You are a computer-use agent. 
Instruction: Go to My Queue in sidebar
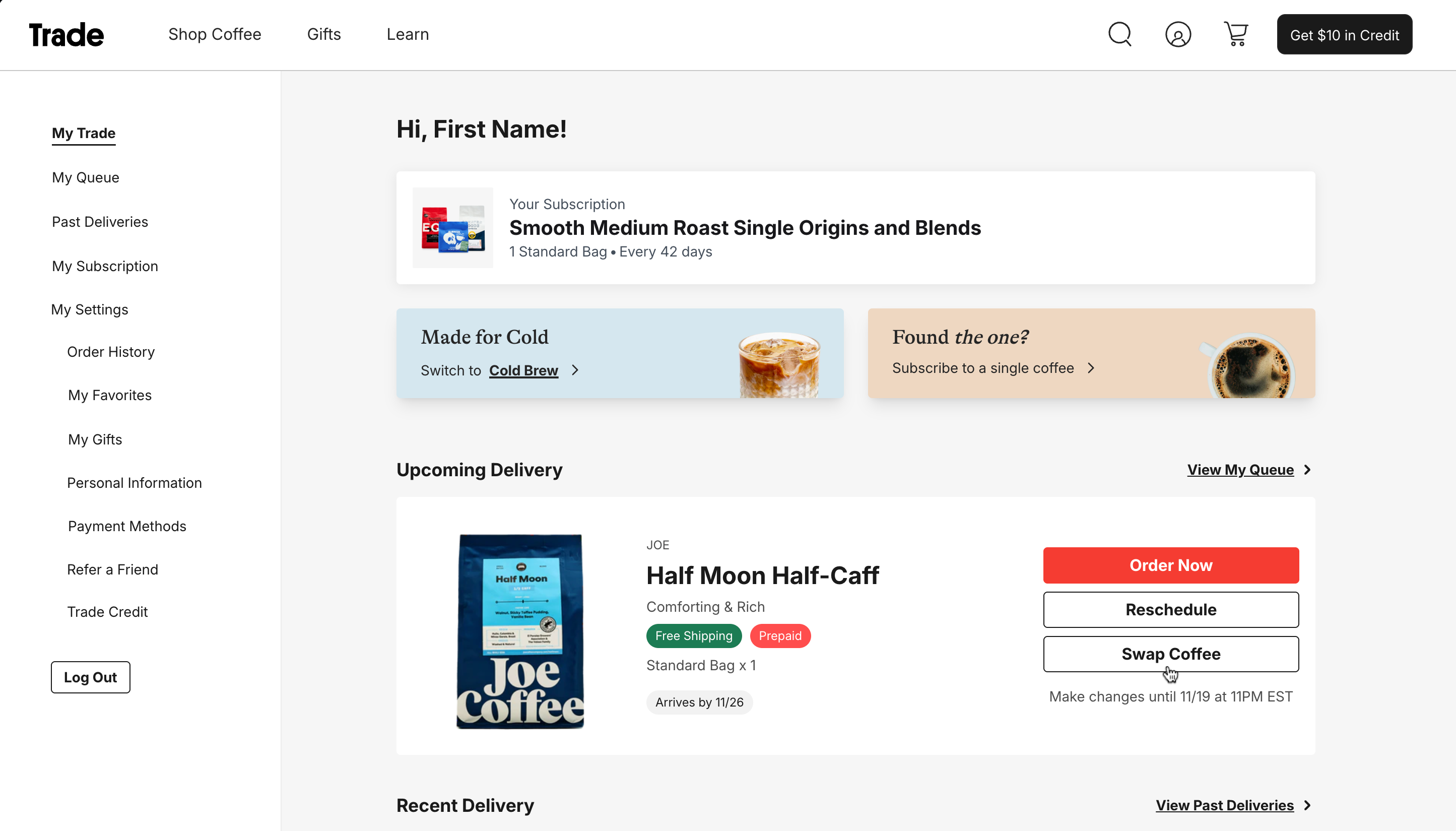tap(86, 177)
